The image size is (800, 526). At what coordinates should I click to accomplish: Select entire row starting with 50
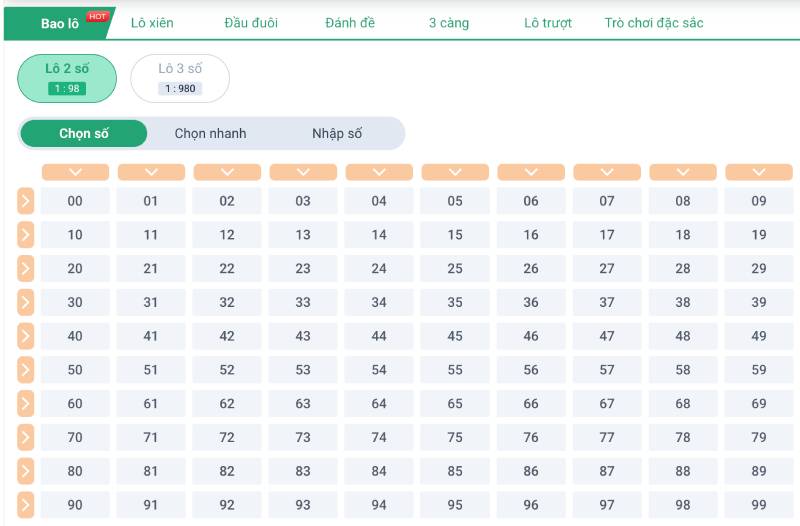[x=26, y=370]
